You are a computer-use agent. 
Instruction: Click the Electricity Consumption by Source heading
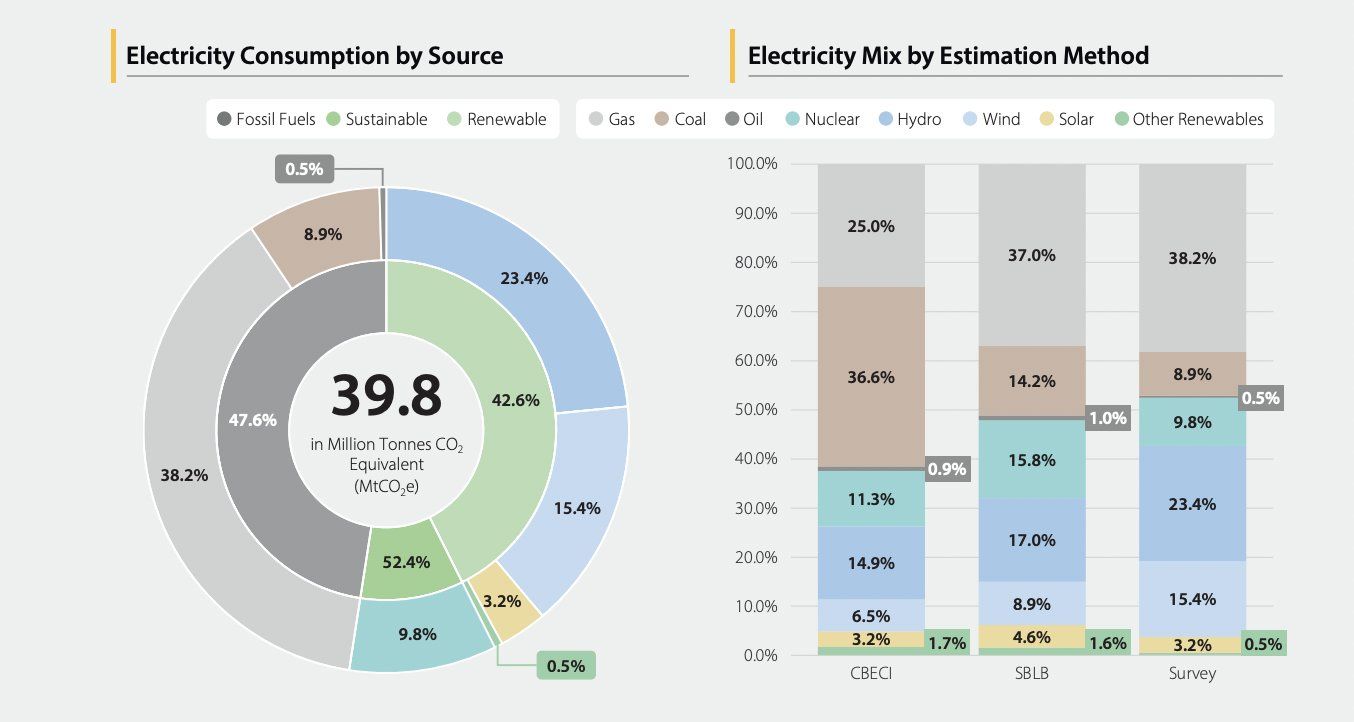pyautogui.click(x=314, y=56)
